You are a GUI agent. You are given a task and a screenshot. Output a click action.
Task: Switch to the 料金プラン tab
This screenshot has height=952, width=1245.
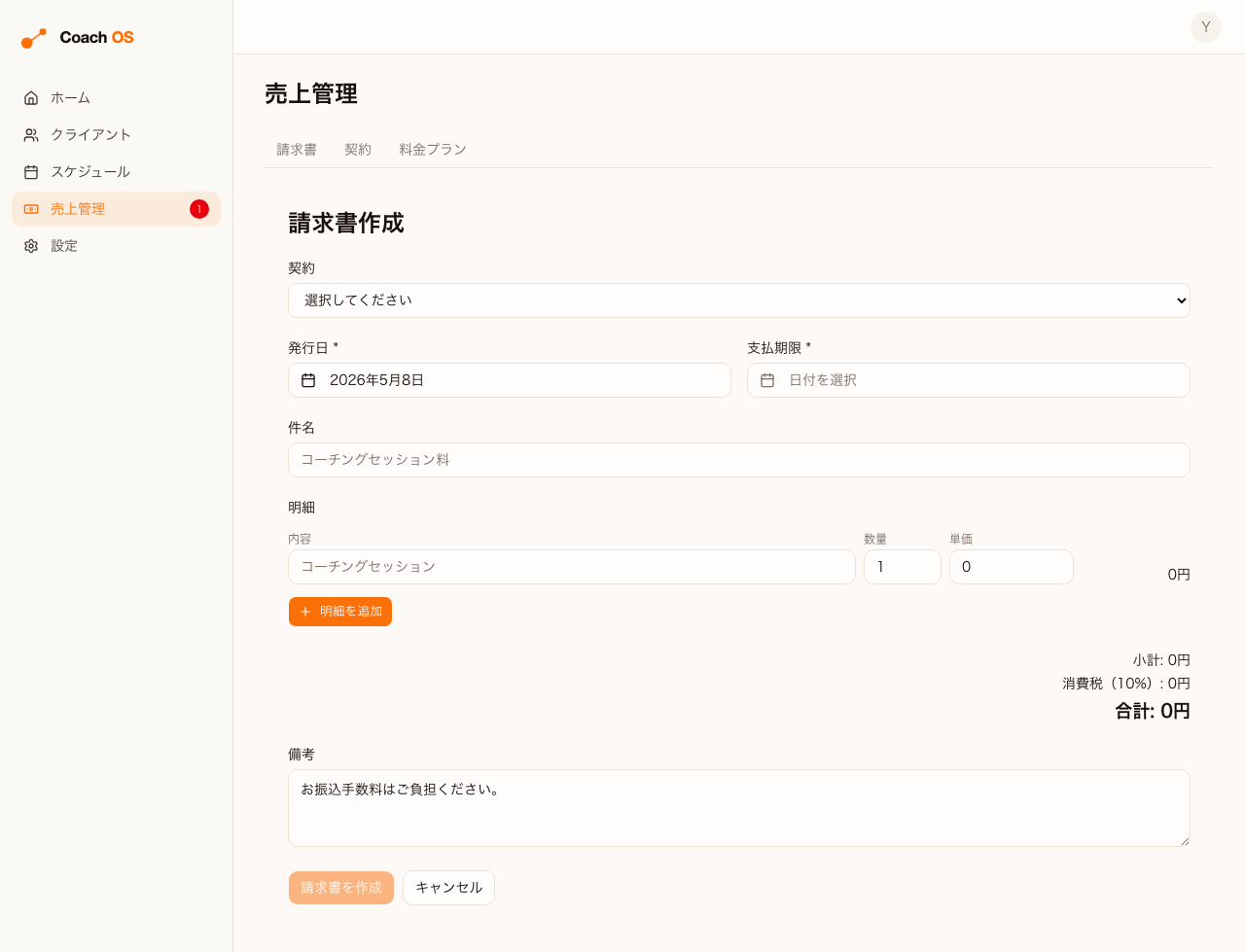433,150
